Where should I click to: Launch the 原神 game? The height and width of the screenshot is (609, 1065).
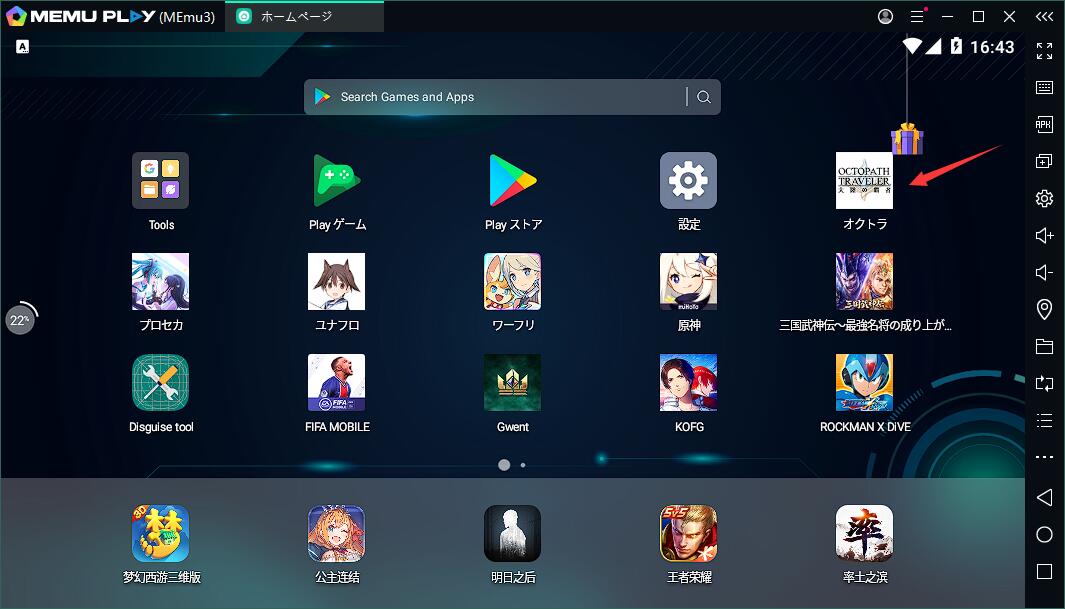[x=687, y=281]
